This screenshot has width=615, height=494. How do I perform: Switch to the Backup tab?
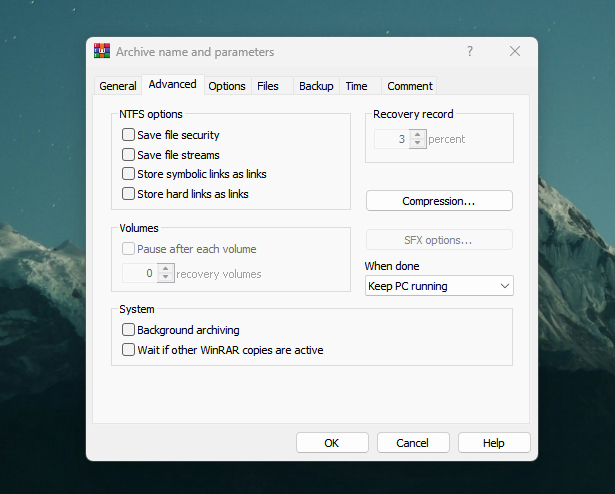pos(316,86)
